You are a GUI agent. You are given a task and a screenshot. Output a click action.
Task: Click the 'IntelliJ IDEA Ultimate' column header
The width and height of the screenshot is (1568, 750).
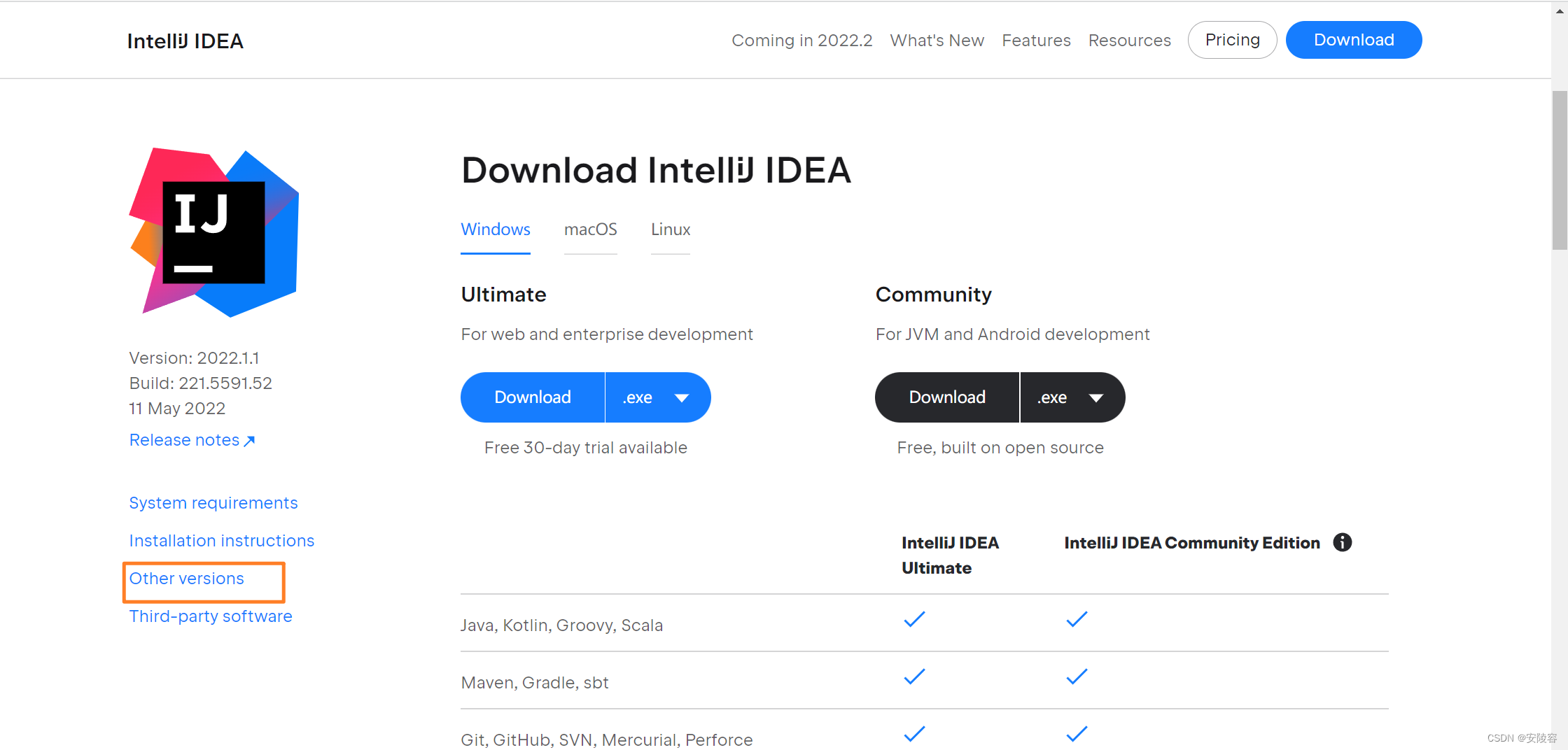tap(951, 556)
